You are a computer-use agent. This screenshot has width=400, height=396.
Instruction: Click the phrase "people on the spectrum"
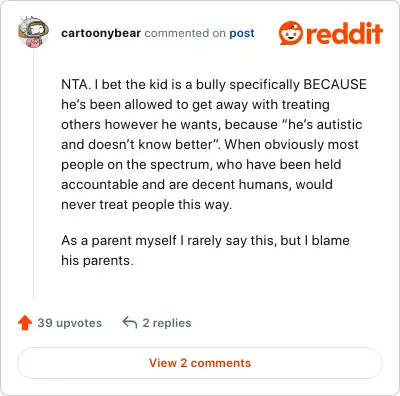tap(135, 165)
